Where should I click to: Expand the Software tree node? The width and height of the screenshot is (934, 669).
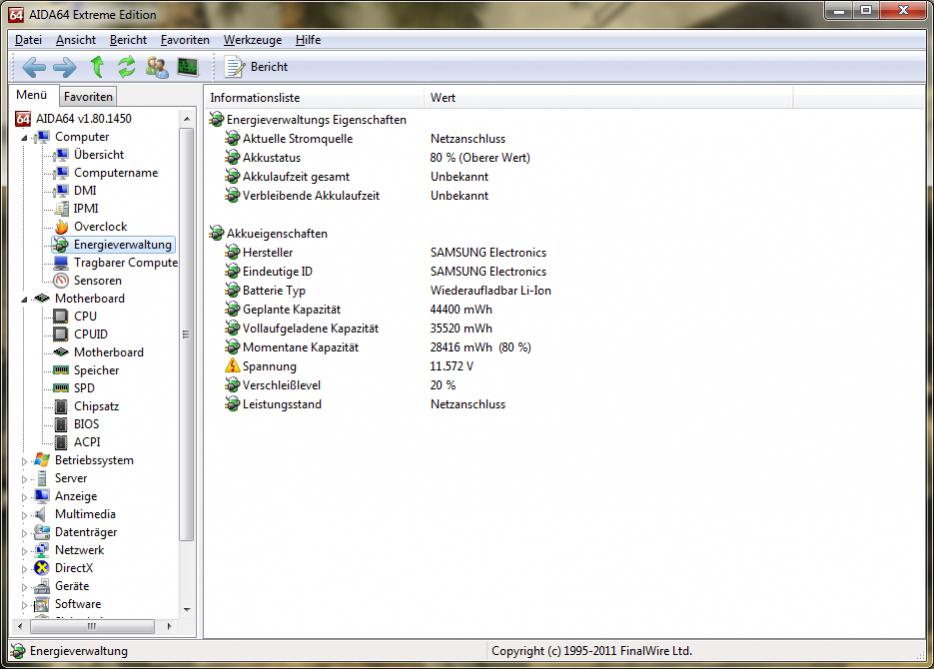24,605
